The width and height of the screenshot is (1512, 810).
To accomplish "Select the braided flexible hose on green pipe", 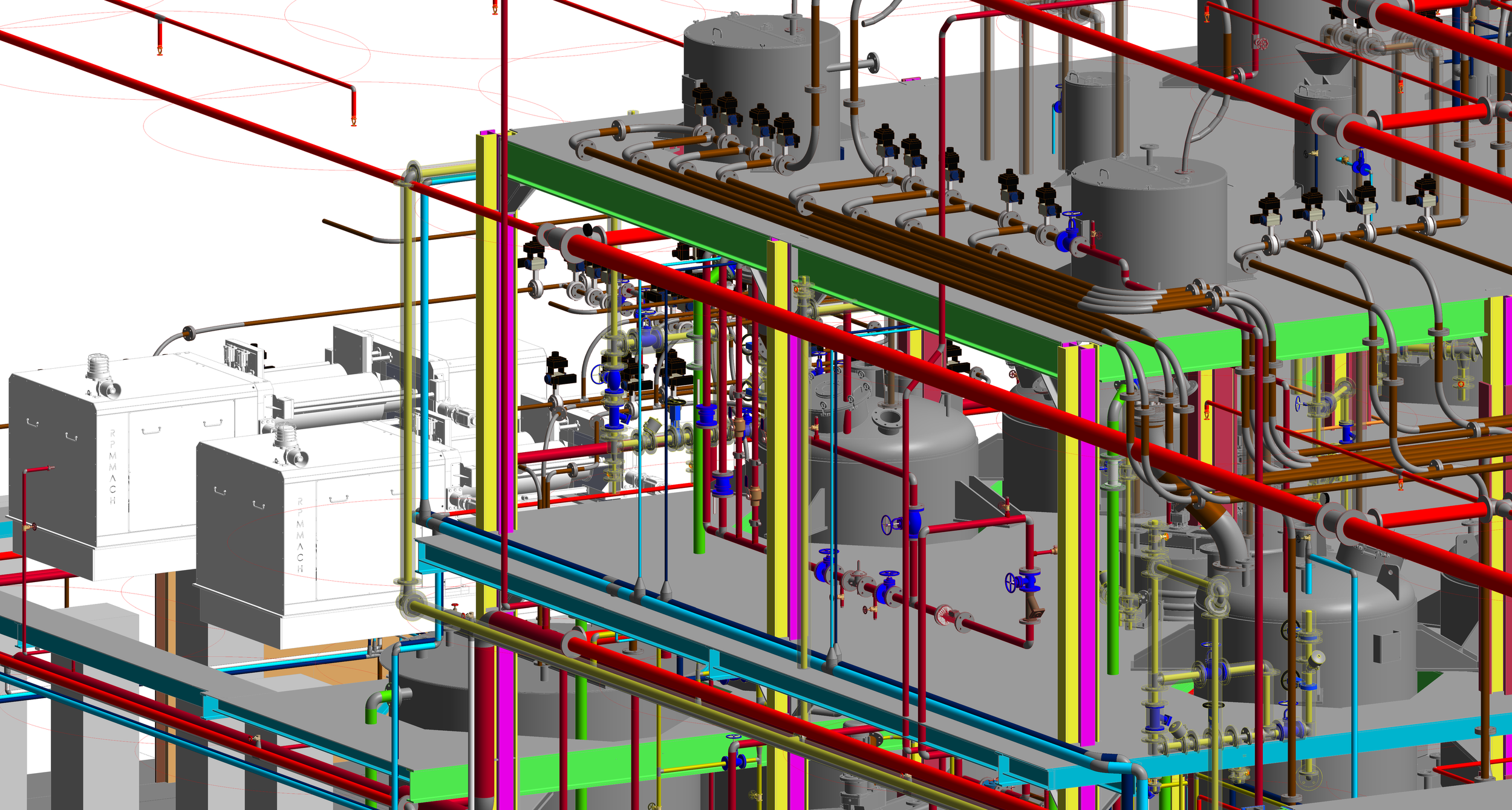I will click(x=1112, y=473).
